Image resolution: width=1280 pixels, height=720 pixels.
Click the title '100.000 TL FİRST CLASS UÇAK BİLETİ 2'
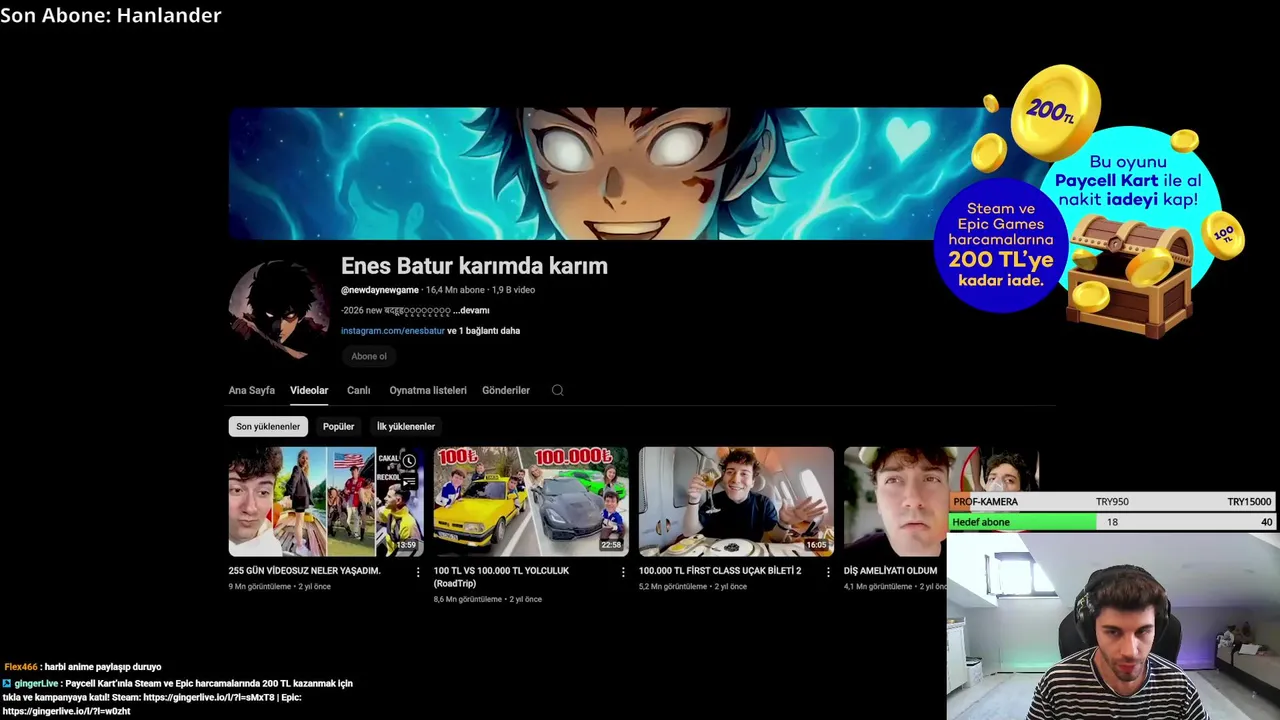pos(720,571)
